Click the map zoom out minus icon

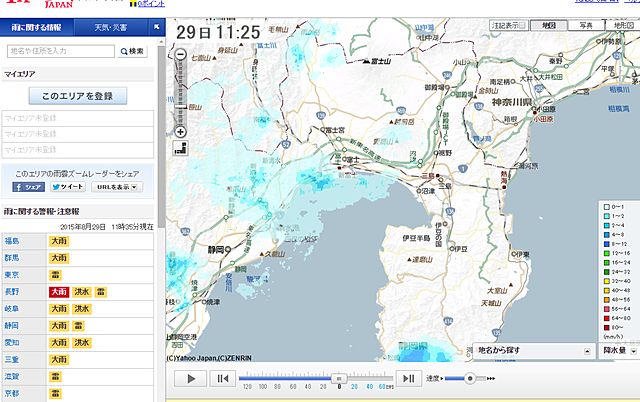(x=180, y=55)
